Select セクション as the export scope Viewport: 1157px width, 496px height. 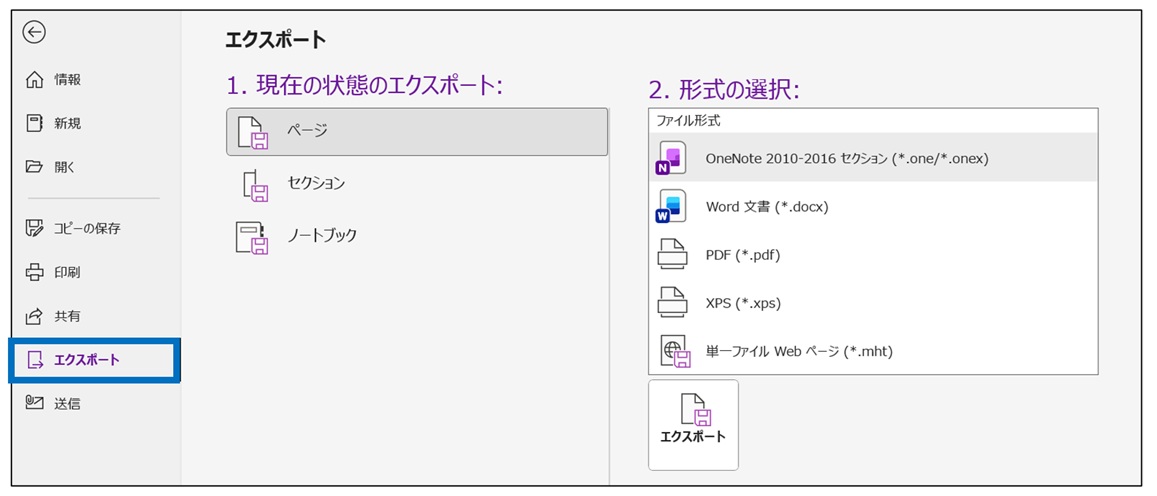click(x=417, y=185)
